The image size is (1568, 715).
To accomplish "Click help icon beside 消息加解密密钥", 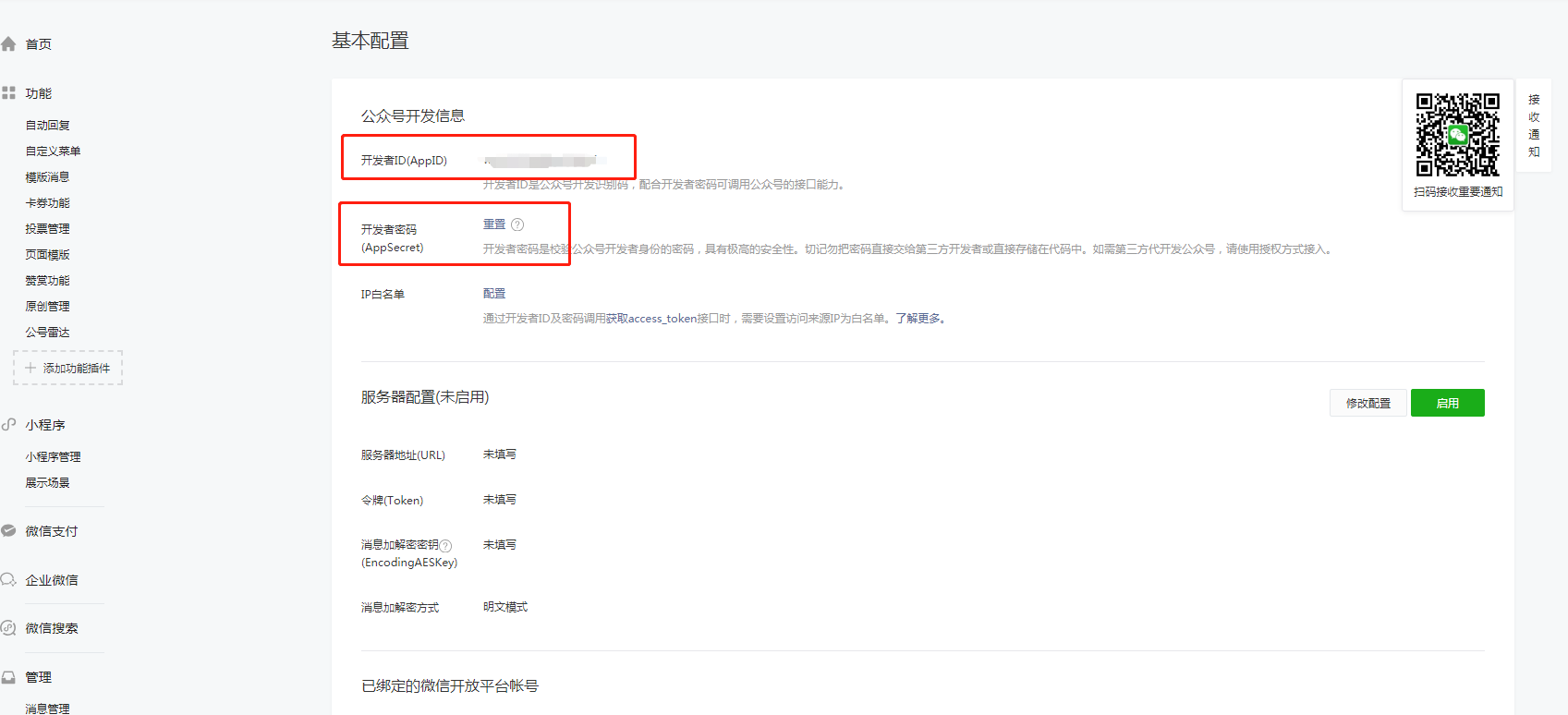I will (x=445, y=546).
